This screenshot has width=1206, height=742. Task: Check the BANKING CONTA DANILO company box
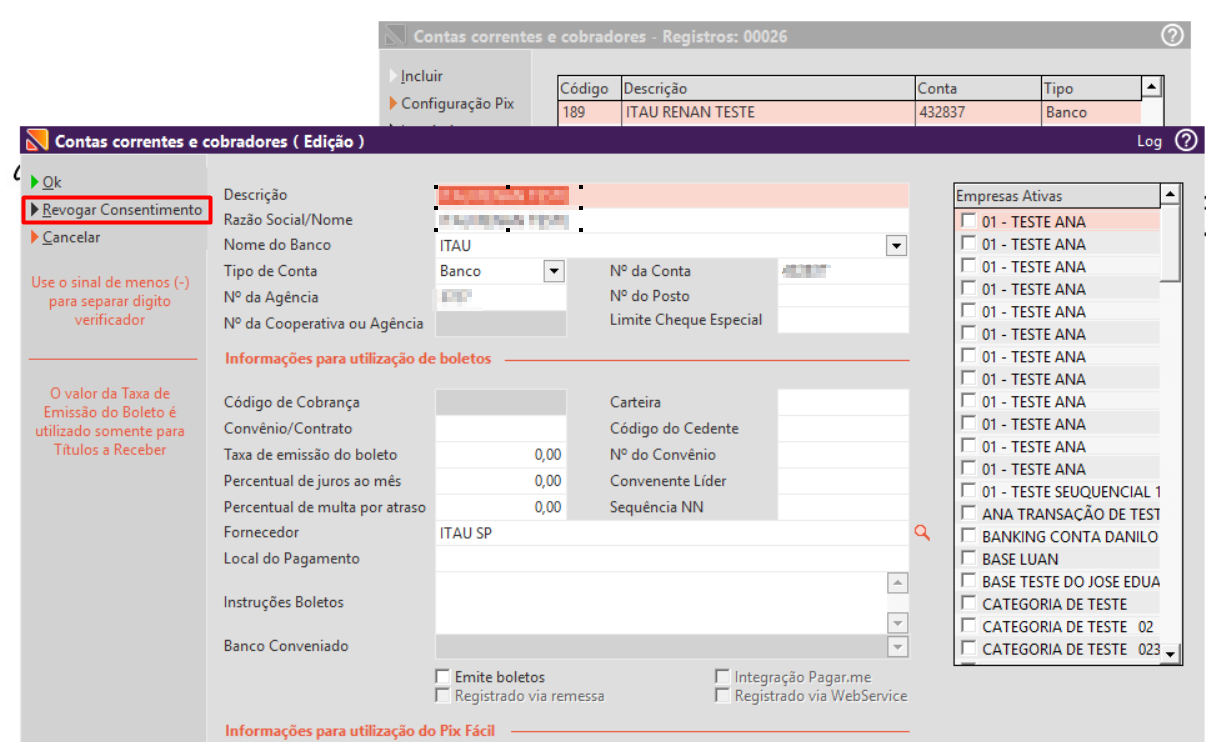(x=969, y=536)
